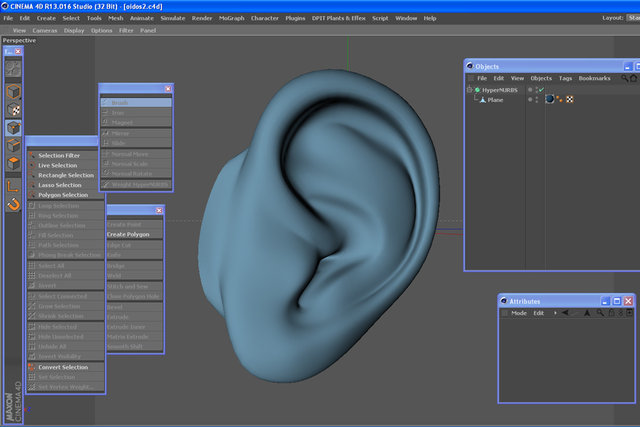
Task: Open search in Objects panel
Action: (x=624, y=78)
